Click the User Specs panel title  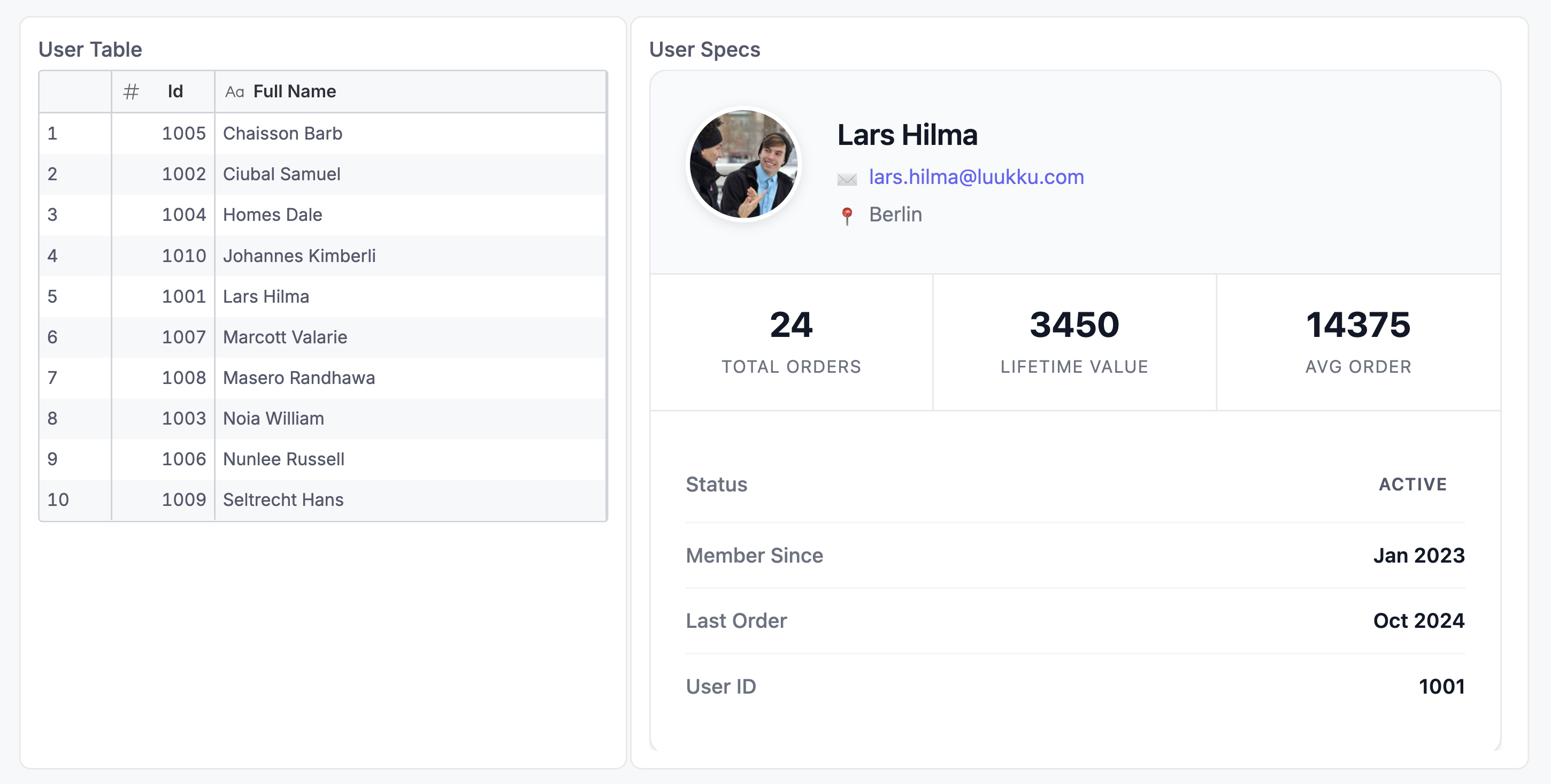click(x=704, y=49)
